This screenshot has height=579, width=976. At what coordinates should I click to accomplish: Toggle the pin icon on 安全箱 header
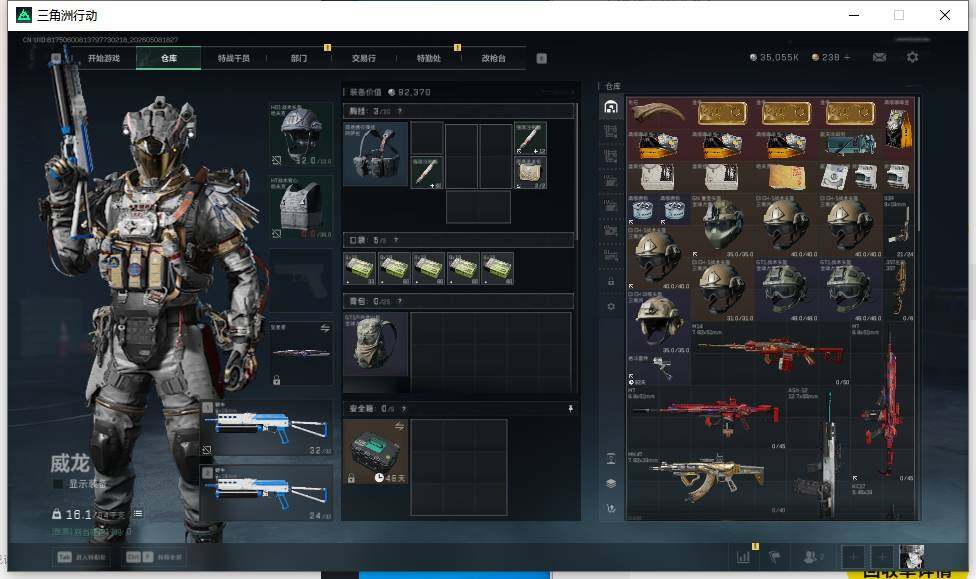pos(570,408)
